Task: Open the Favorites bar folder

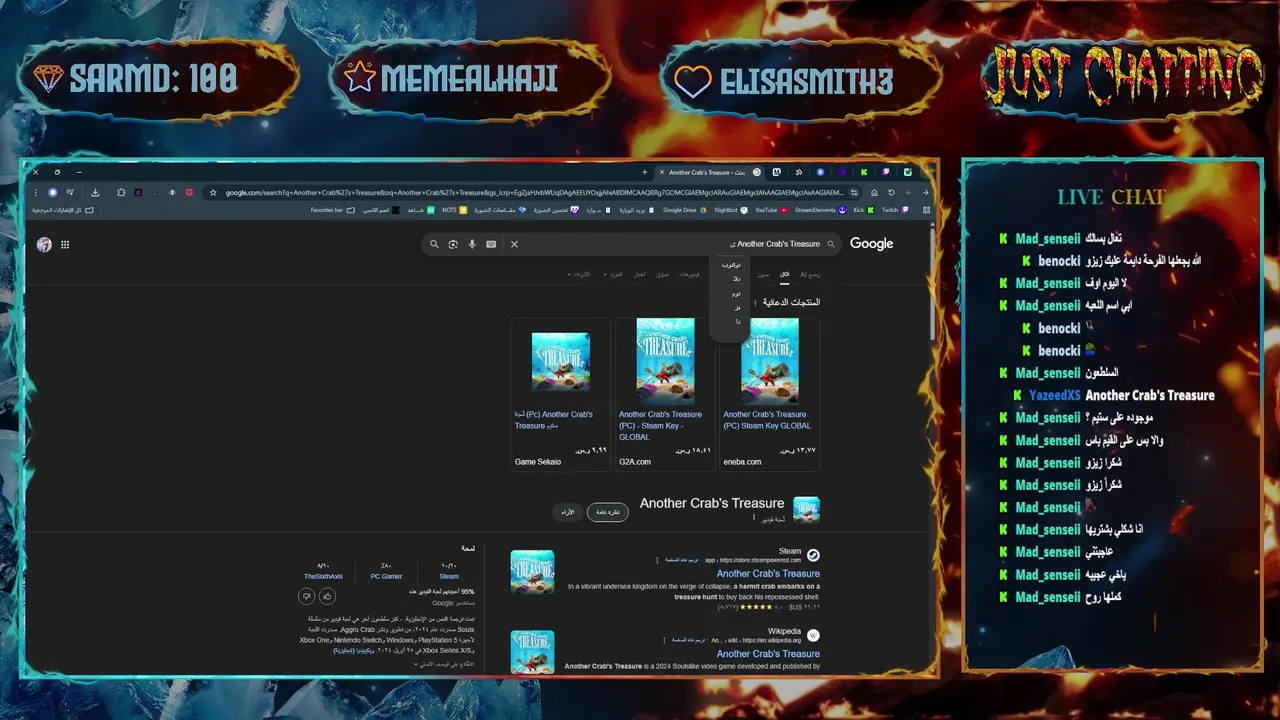Action: 332,210
